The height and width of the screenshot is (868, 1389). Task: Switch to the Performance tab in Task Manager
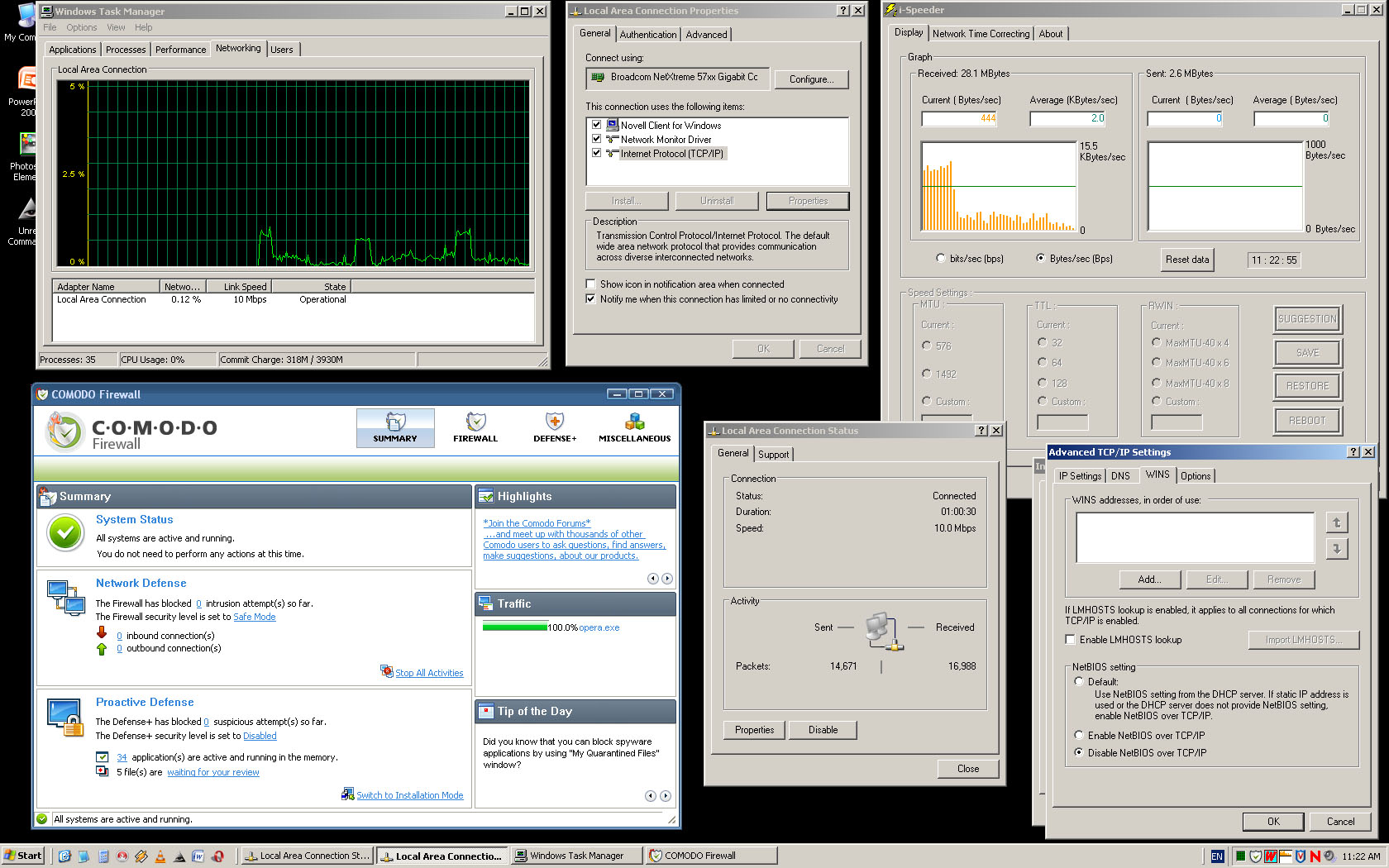click(180, 50)
